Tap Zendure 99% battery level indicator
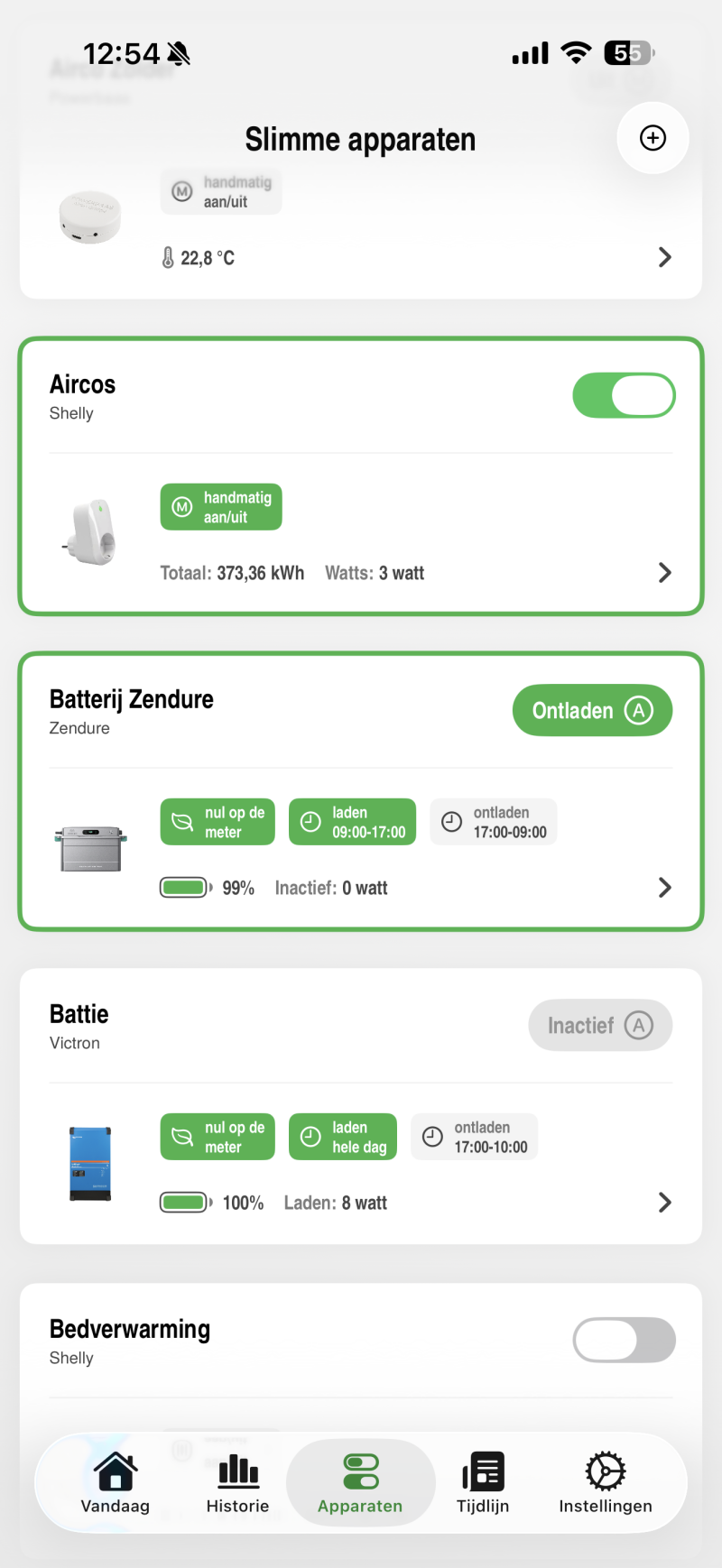 pos(207,888)
